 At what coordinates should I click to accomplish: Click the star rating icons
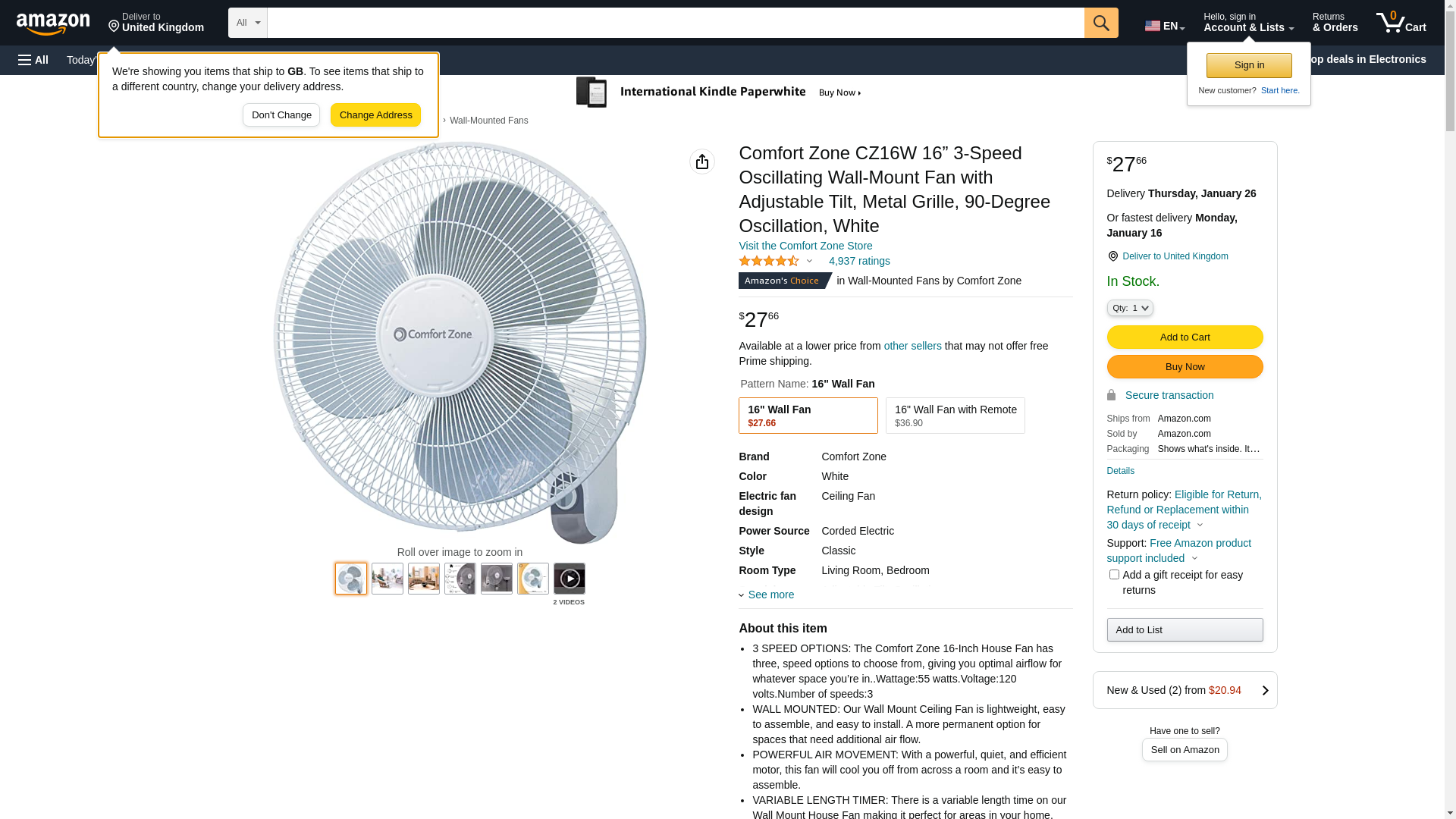(769, 261)
